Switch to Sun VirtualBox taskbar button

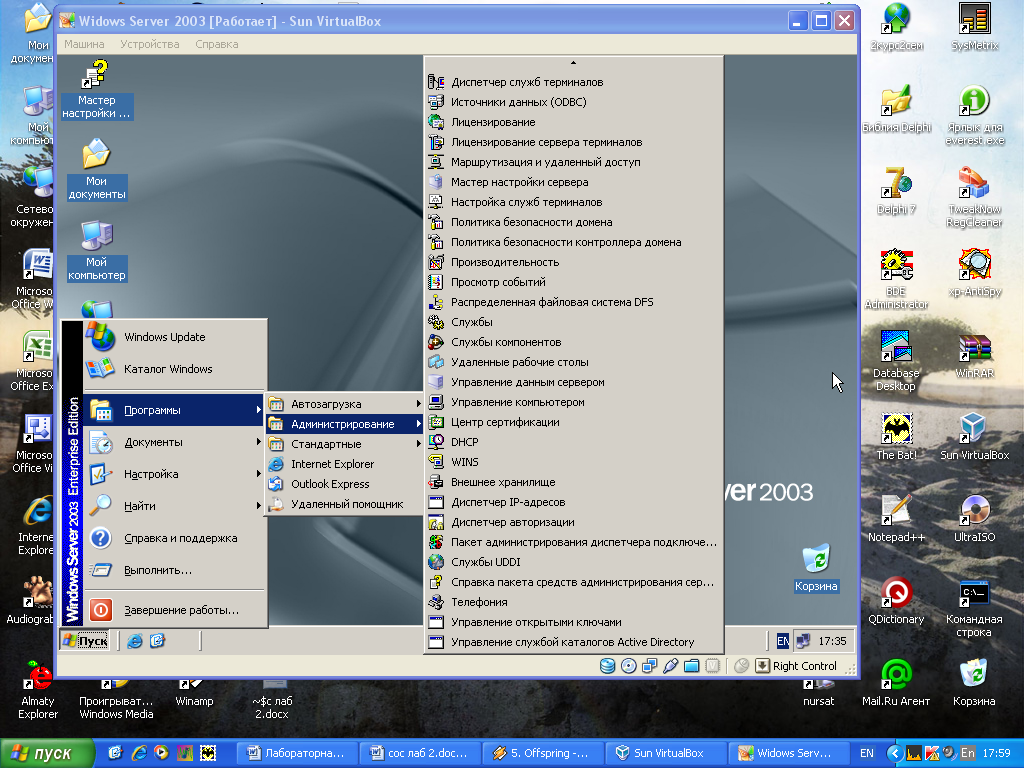tap(666, 753)
